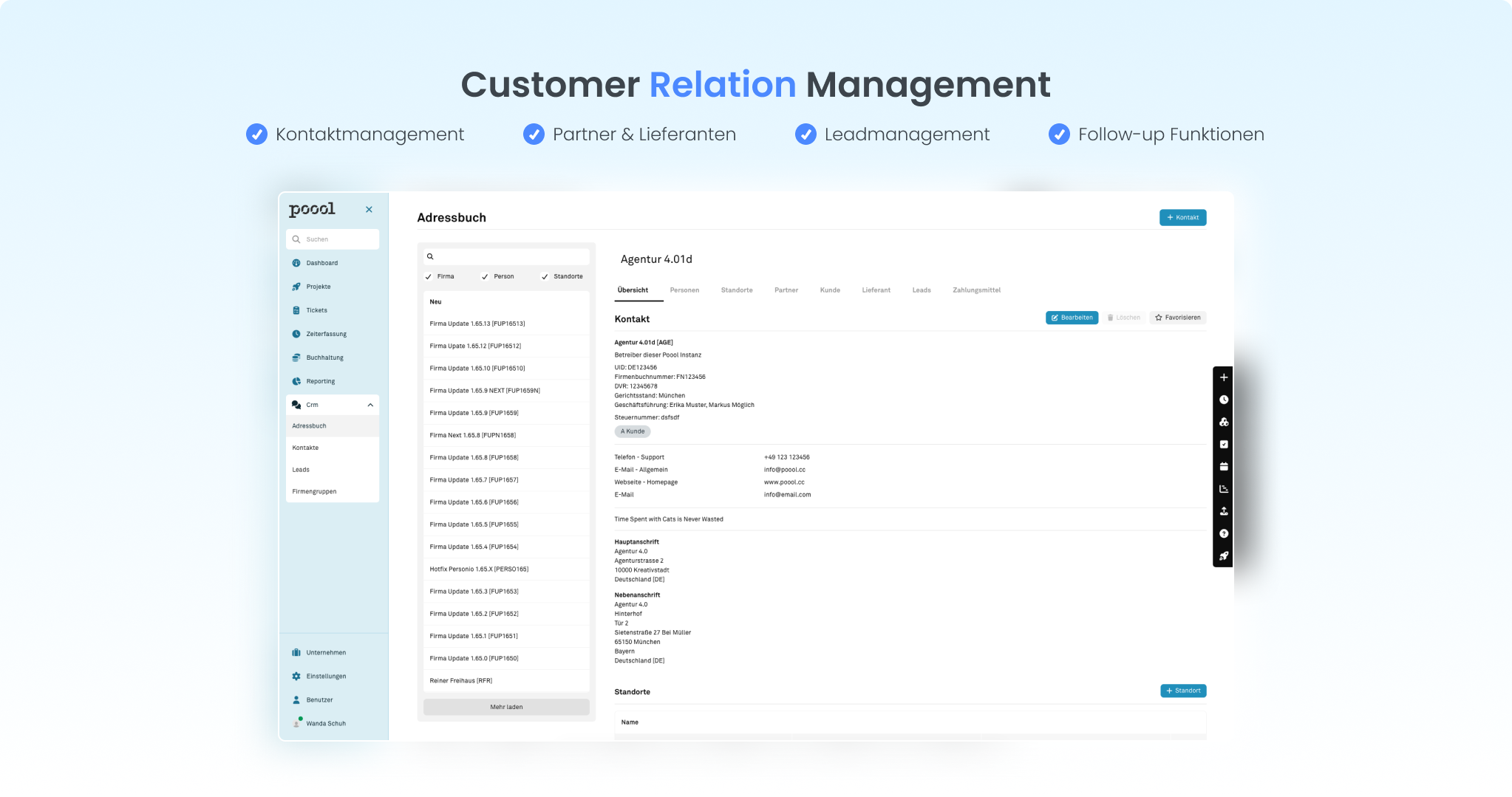Click the clock icon in black quick toolbar
Viewport: 1512px width, 797px height.
pyautogui.click(x=1224, y=400)
